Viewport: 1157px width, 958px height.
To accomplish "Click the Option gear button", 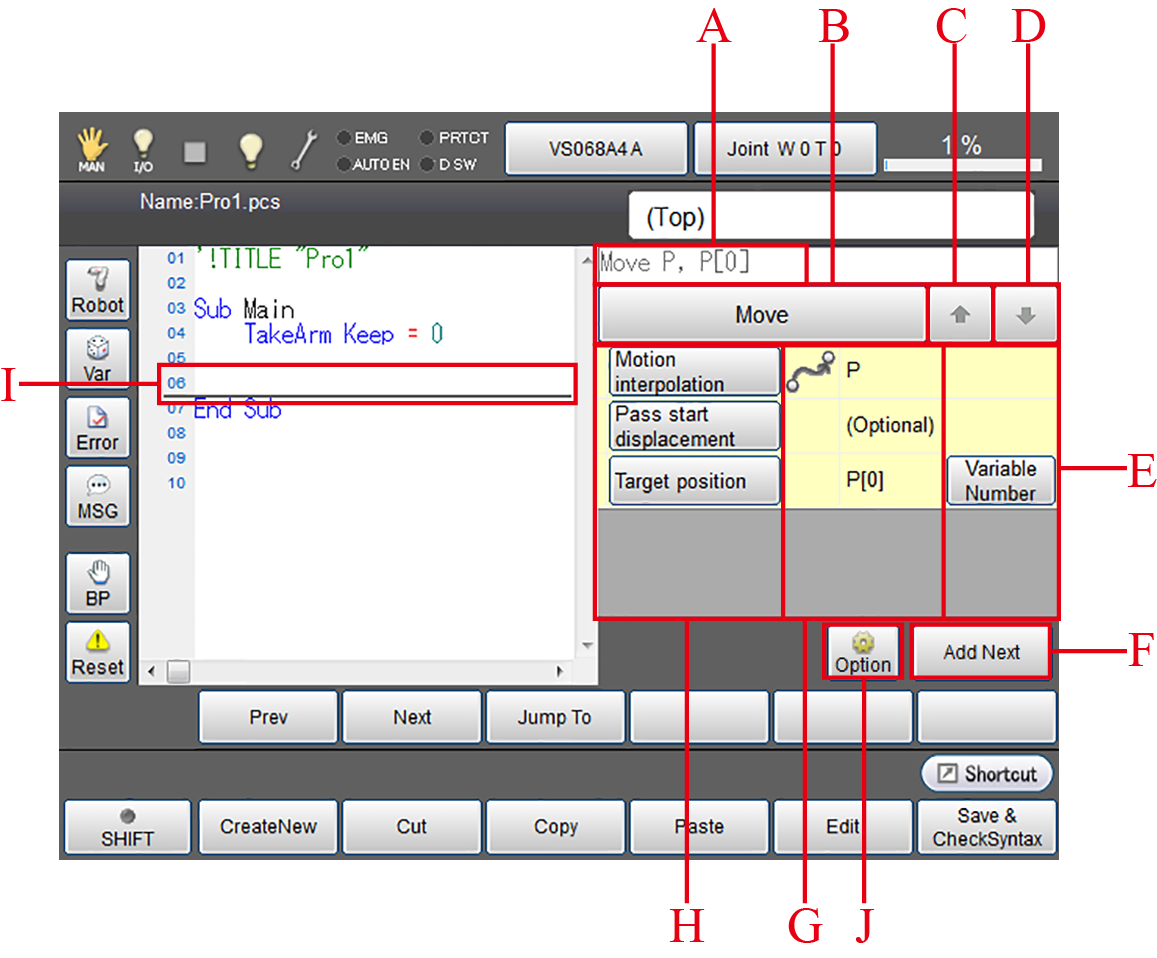I will pyautogui.click(x=863, y=652).
